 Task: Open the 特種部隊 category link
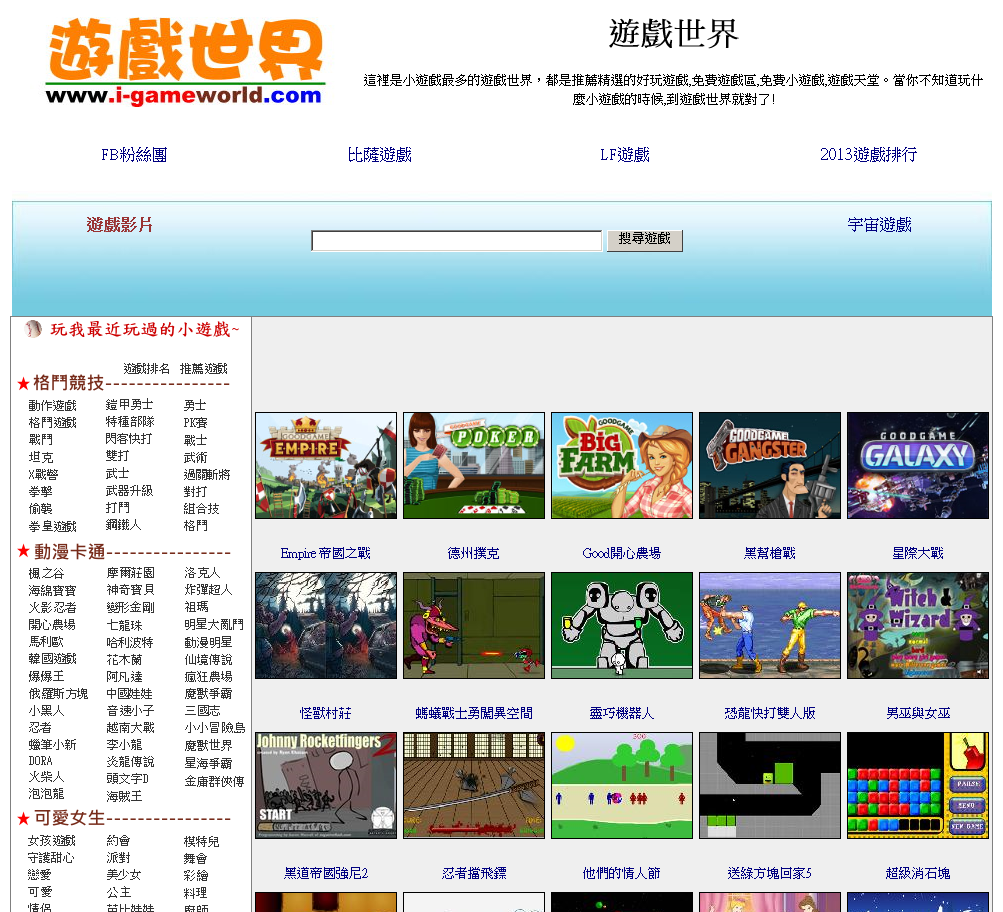[x=130, y=421]
